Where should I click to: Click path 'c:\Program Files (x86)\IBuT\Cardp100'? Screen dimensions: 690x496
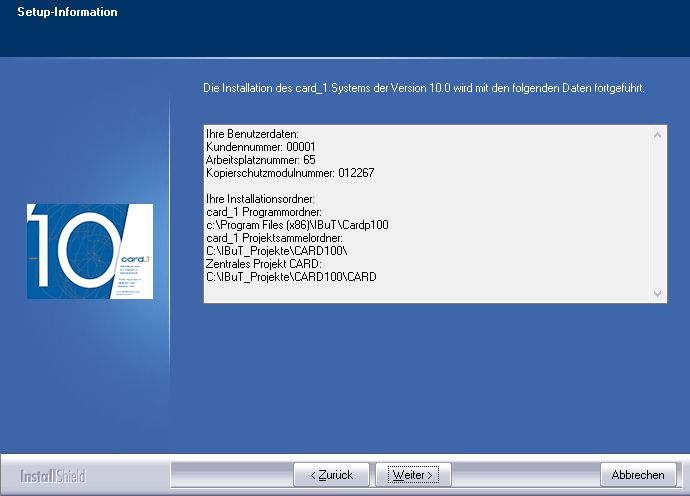pyautogui.click(x=297, y=225)
